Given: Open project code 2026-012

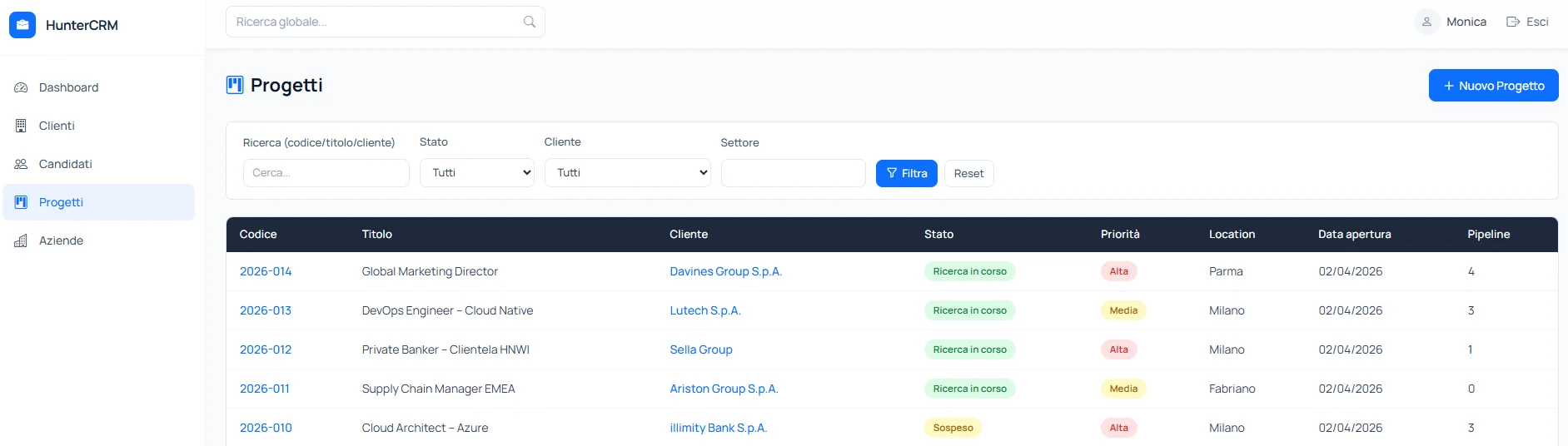Looking at the screenshot, I should pos(266,349).
